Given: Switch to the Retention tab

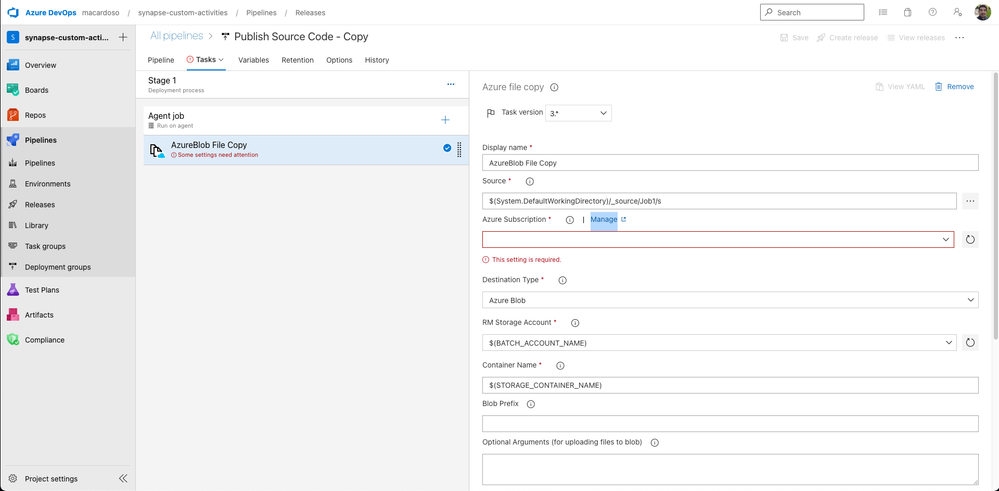Looking at the screenshot, I should click(298, 60).
